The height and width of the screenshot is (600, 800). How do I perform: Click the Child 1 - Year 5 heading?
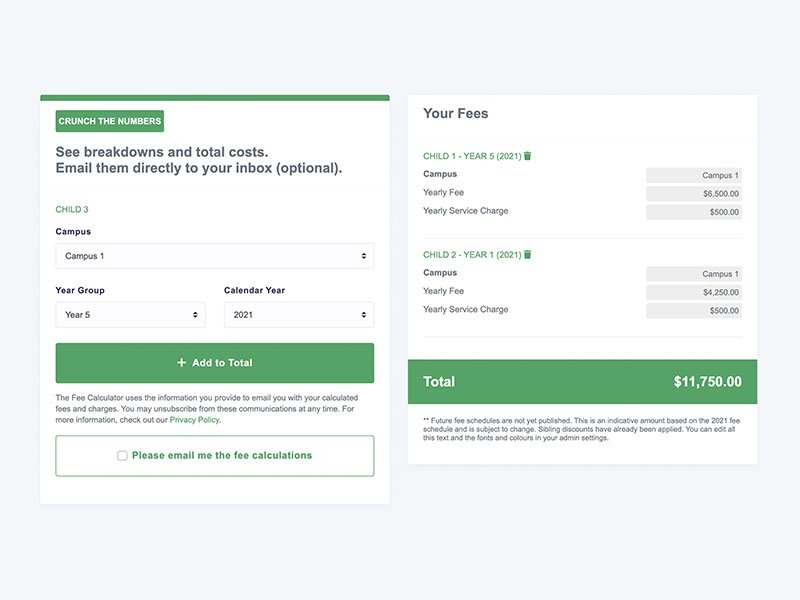pos(472,156)
